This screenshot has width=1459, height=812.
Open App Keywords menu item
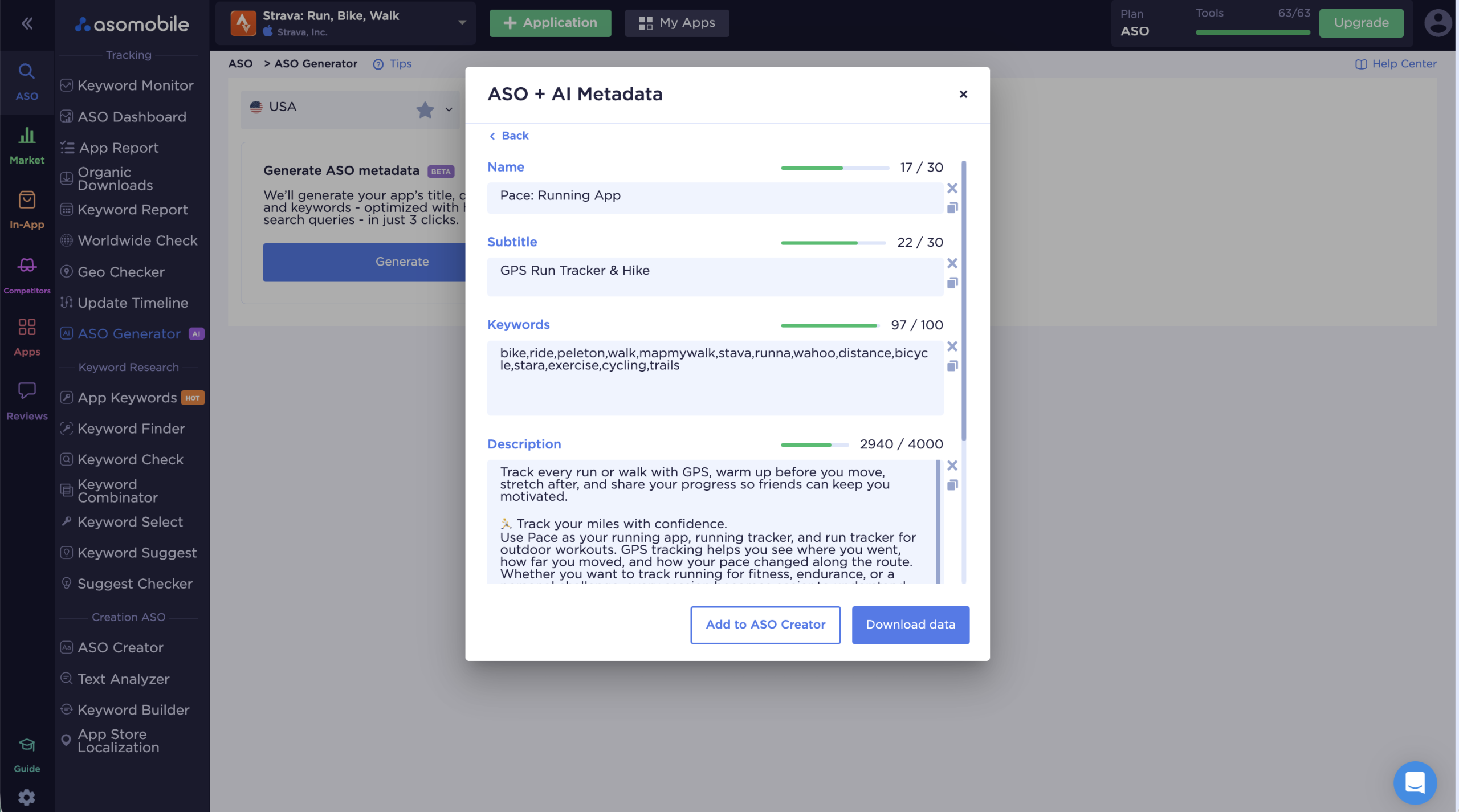click(x=132, y=398)
